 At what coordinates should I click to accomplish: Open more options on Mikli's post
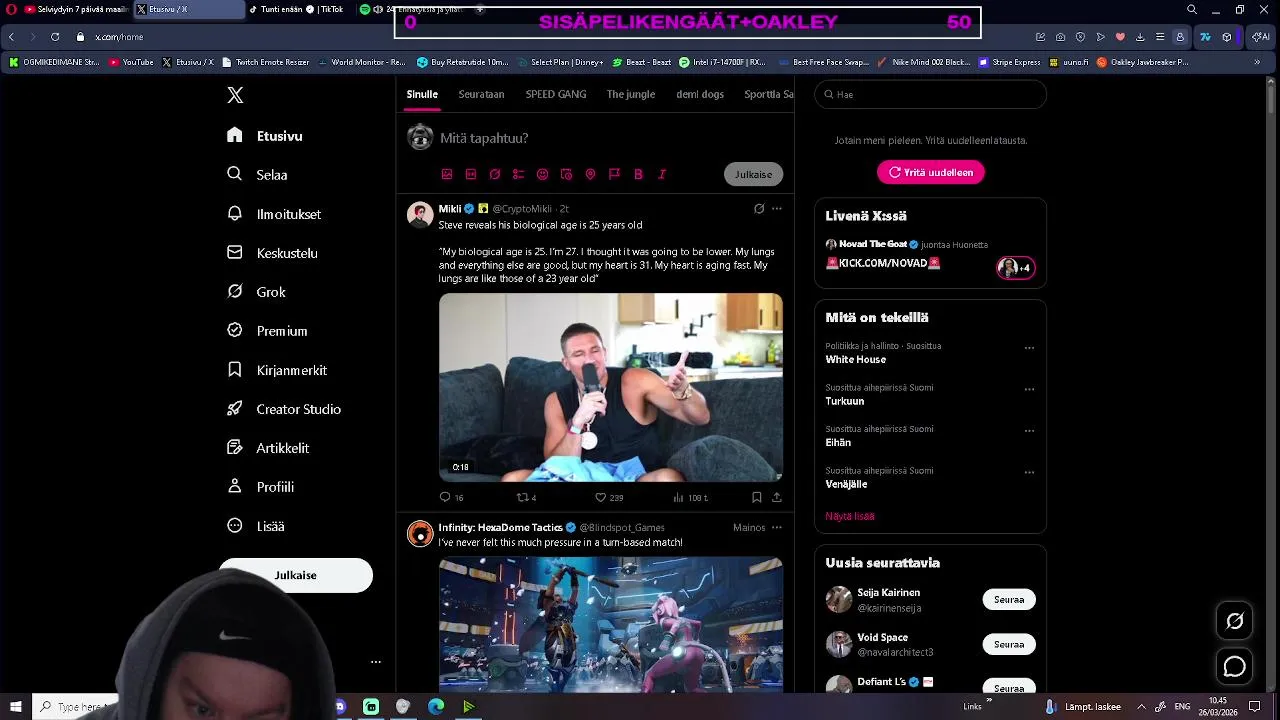(x=777, y=209)
